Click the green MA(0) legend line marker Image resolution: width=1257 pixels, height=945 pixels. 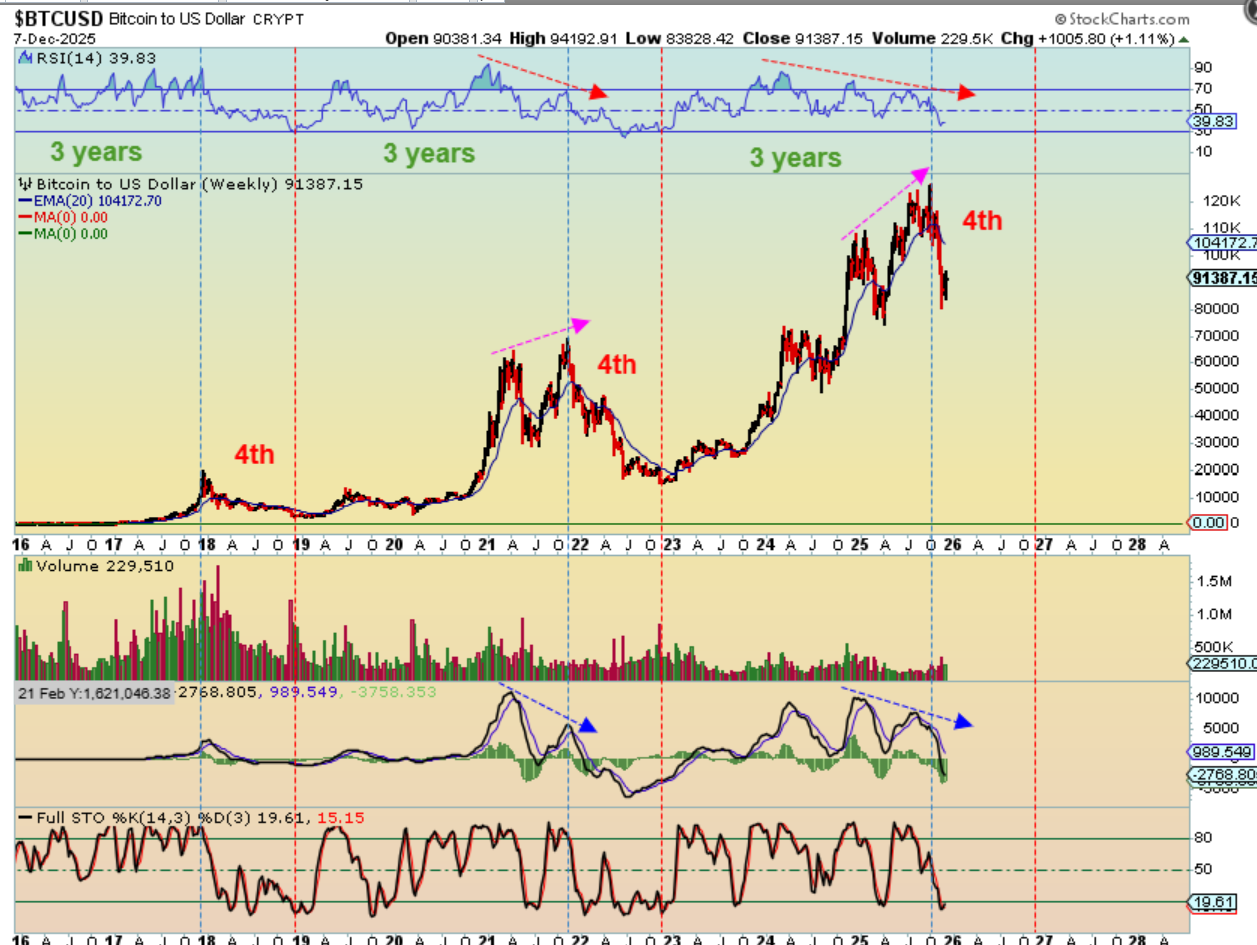[26, 233]
